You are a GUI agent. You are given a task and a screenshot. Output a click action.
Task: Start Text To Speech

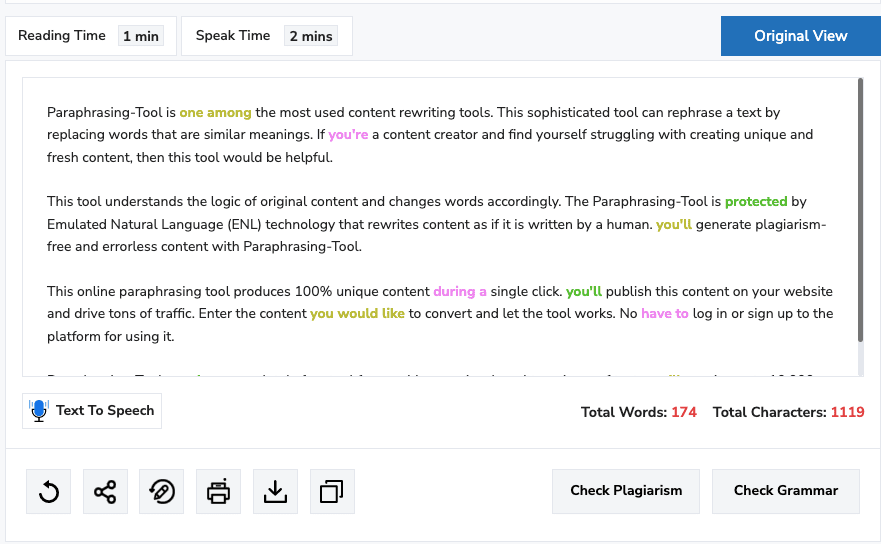click(x=92, y=411)
